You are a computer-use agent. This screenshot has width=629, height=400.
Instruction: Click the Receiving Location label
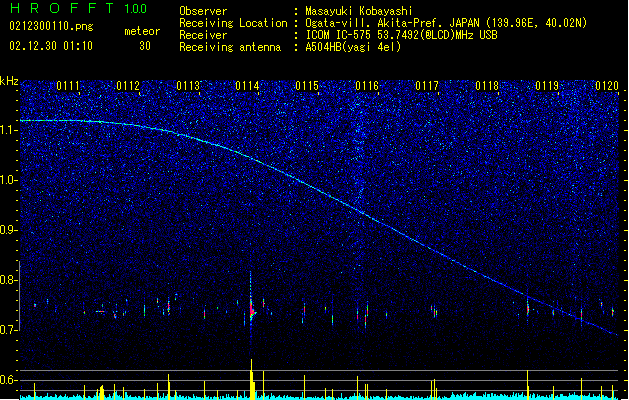(233, 23)
